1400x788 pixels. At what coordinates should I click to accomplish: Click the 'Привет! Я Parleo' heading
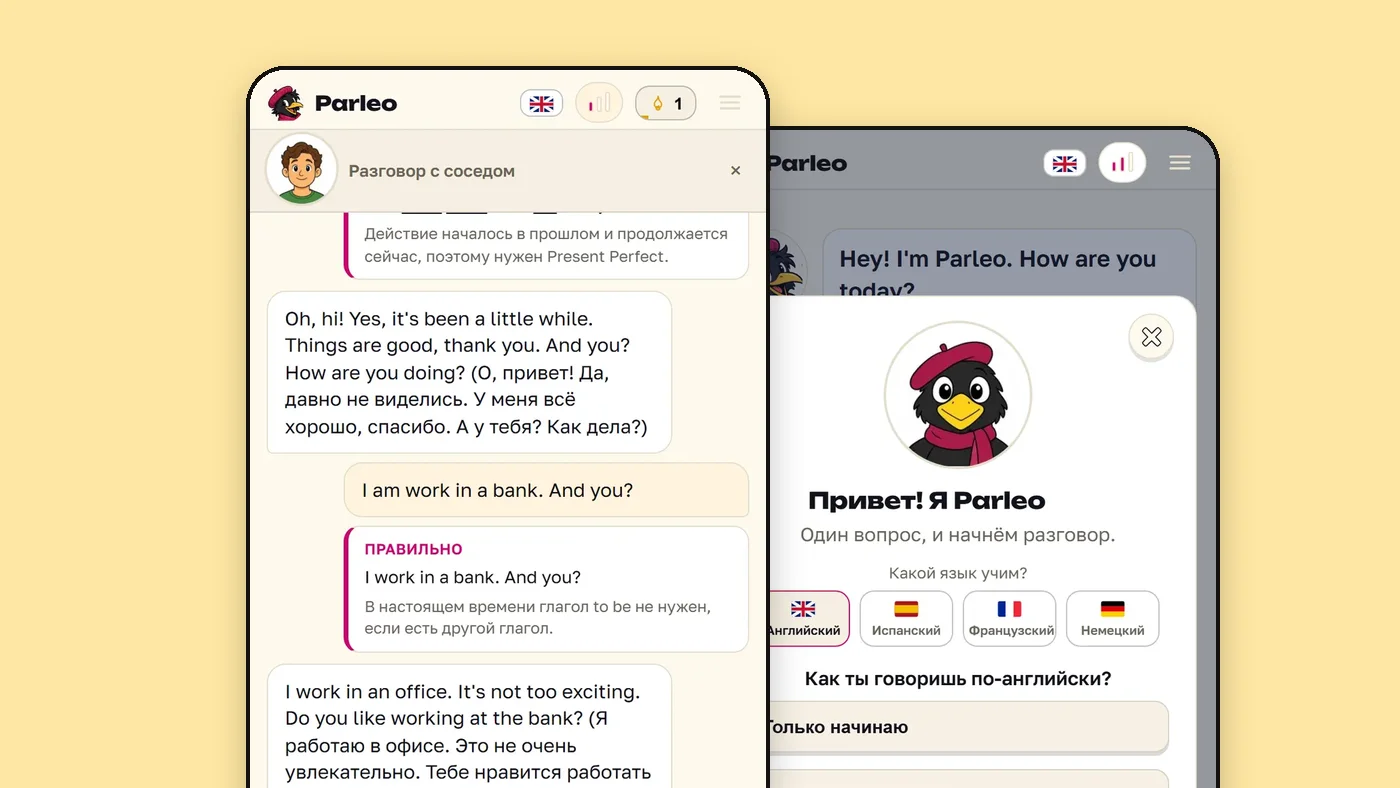pos(926,501)
